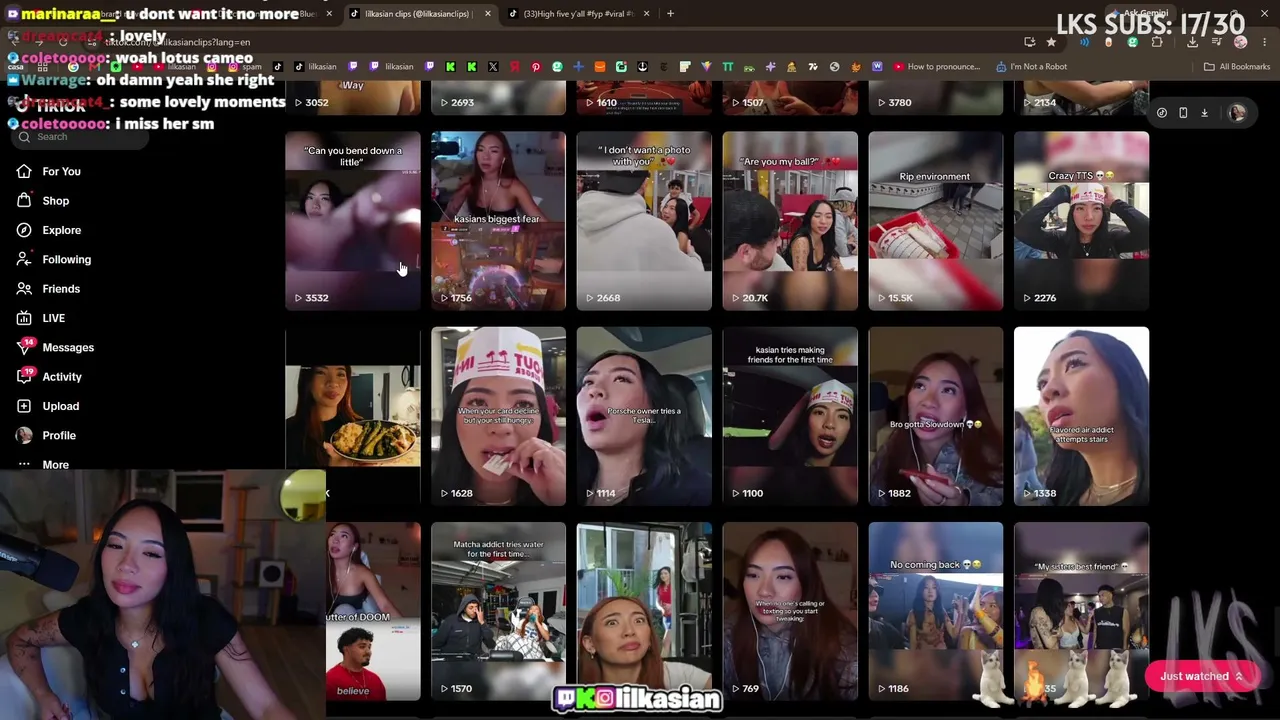Screen dimensions: 1280x720
Task: Open the "Crazy TTS" video
Action: pos(1081,221)
